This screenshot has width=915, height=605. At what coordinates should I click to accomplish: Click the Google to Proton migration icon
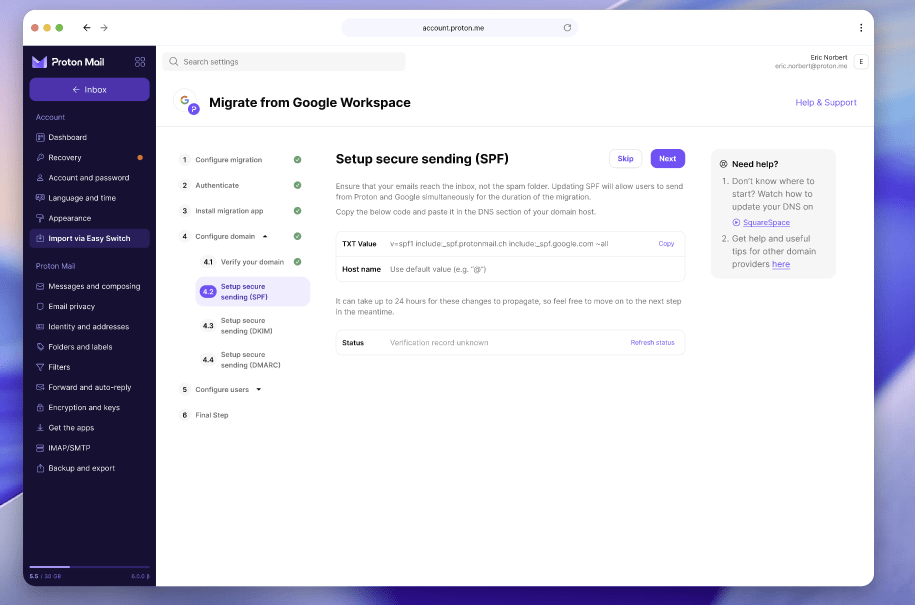click(187, 103)
